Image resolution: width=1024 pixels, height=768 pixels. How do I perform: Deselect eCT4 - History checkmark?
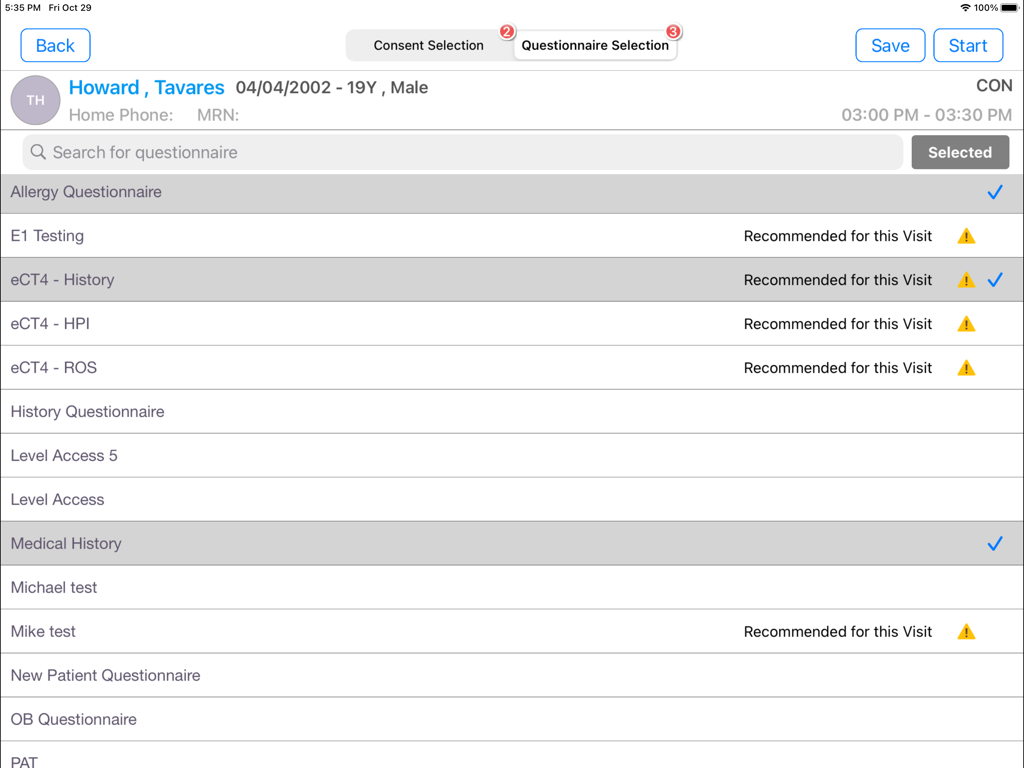[x=995, y=280]
